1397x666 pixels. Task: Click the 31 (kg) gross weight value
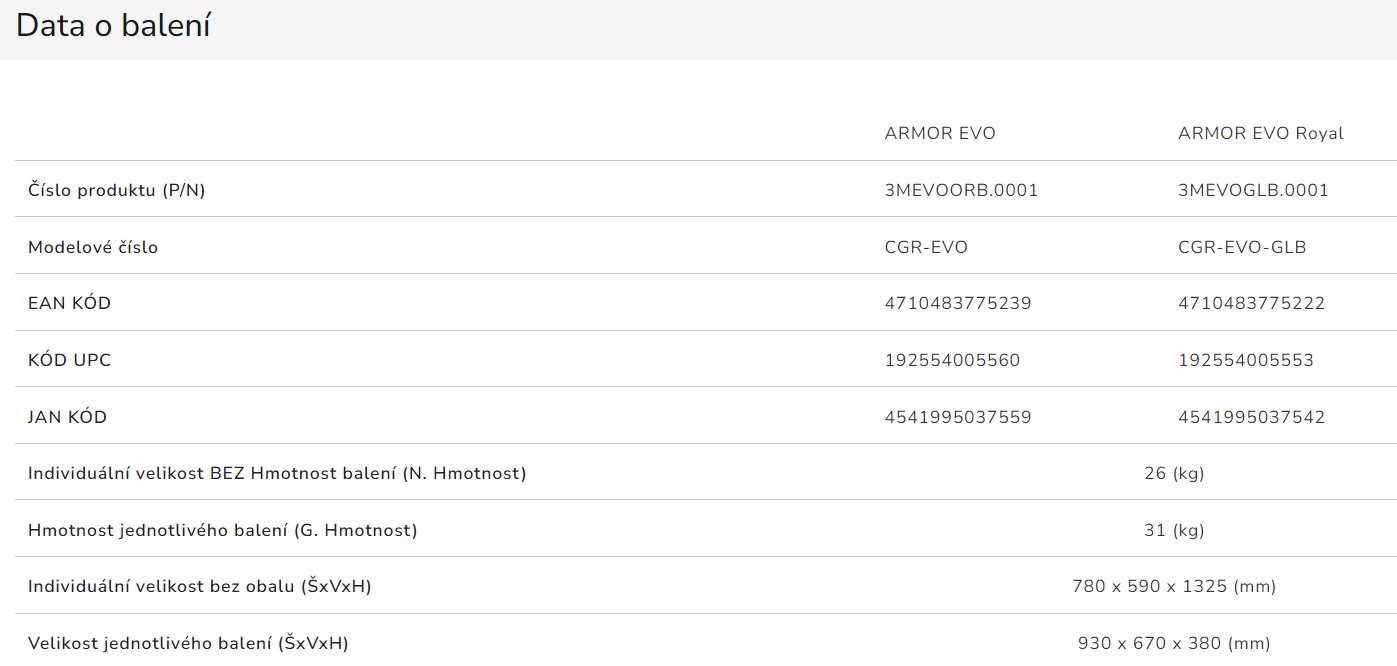(x=1174, y=530)
